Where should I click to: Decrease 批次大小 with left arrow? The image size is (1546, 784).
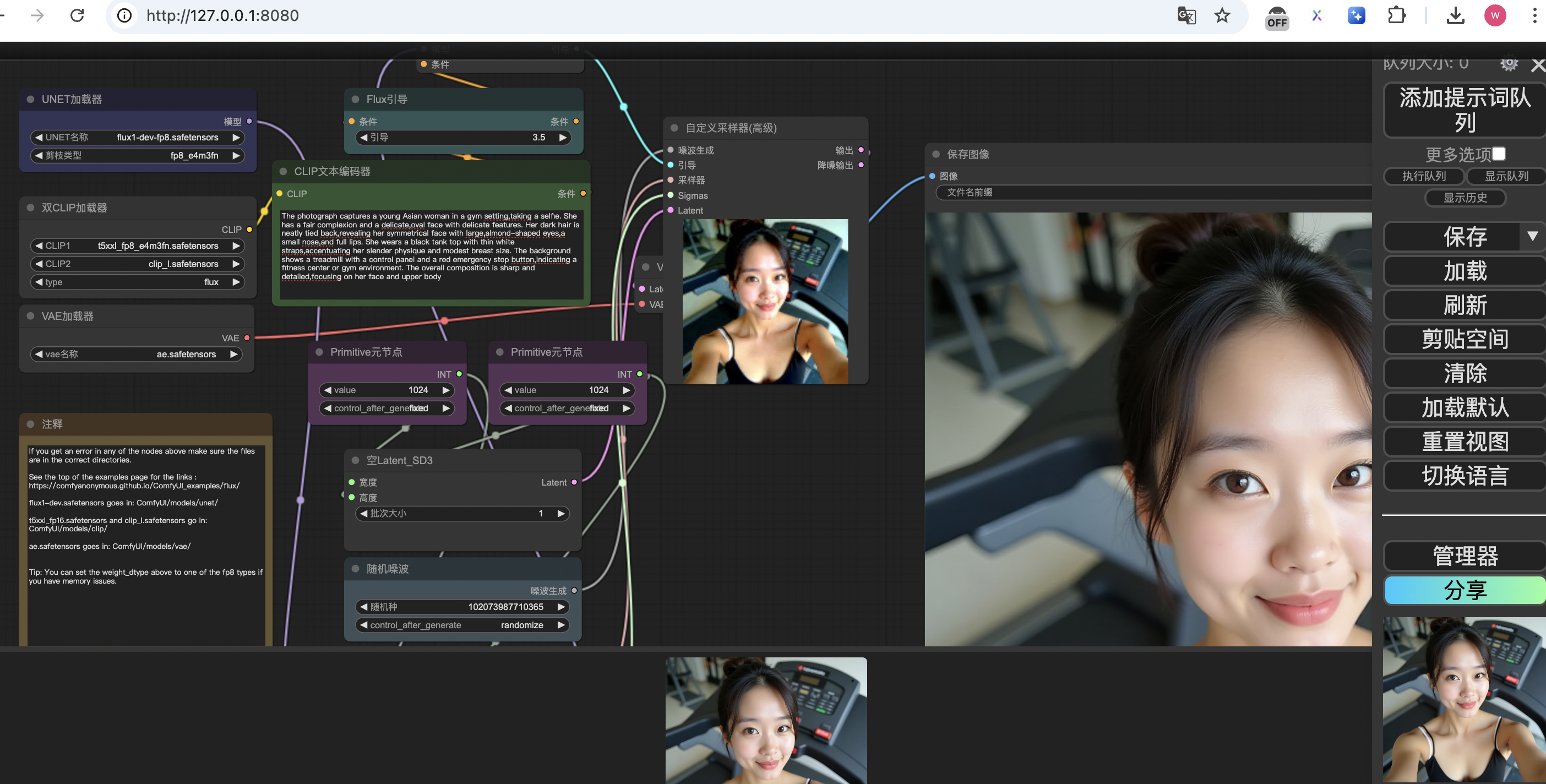[363, 513]
